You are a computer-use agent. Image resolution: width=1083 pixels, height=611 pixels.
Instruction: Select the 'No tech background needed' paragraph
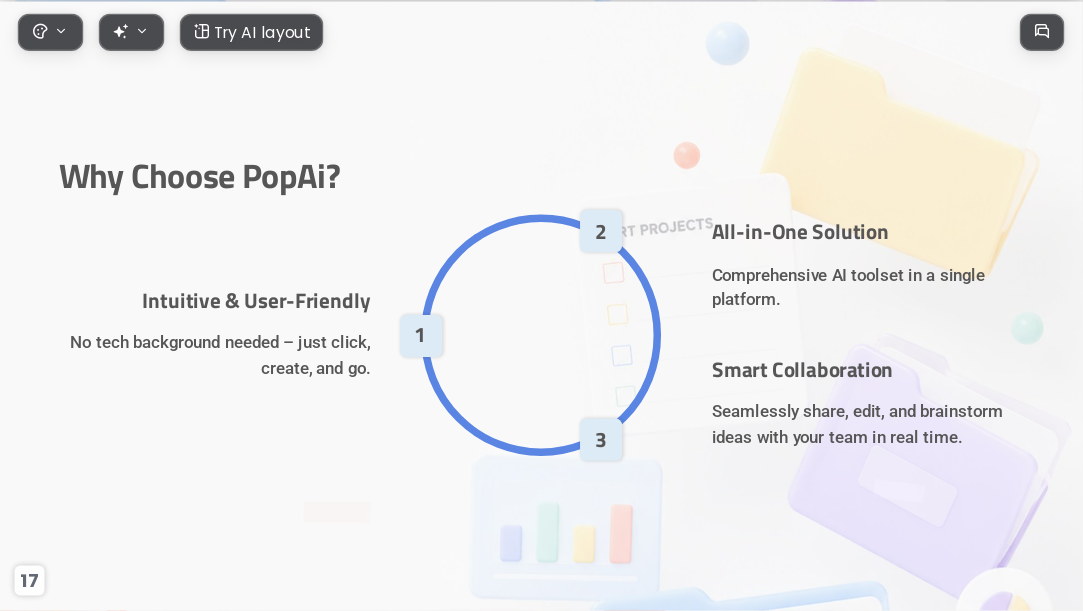tap(220, 355)
